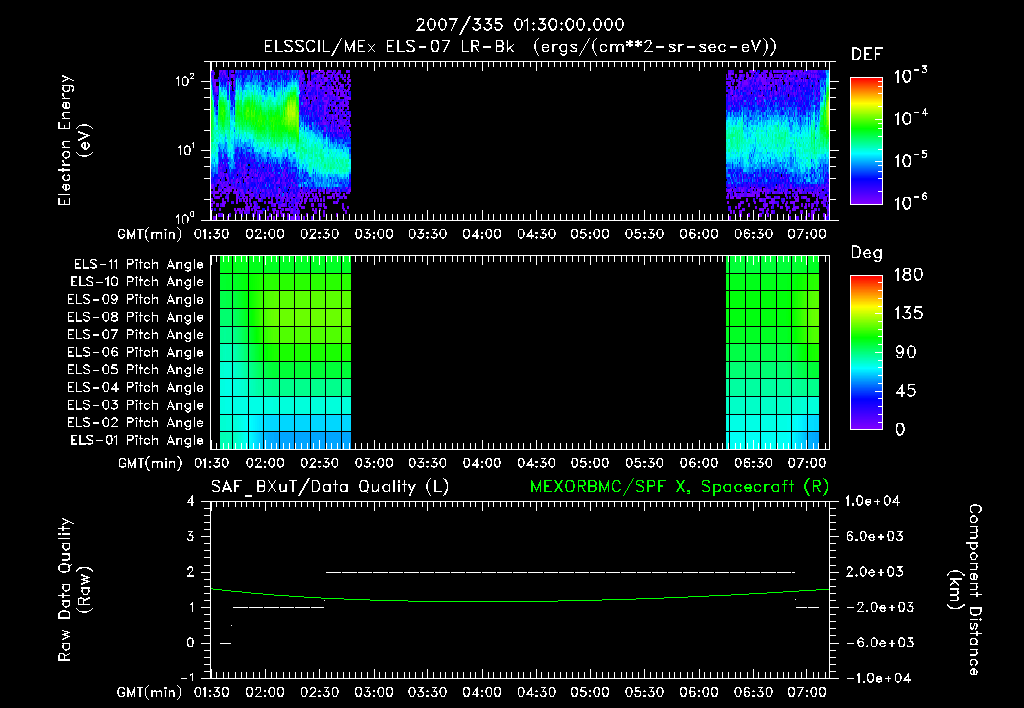Select the "1.0e+04" component distance tick
This screenshot has width=1024, height=708.
pyautogui.click(x=872, y=502)
